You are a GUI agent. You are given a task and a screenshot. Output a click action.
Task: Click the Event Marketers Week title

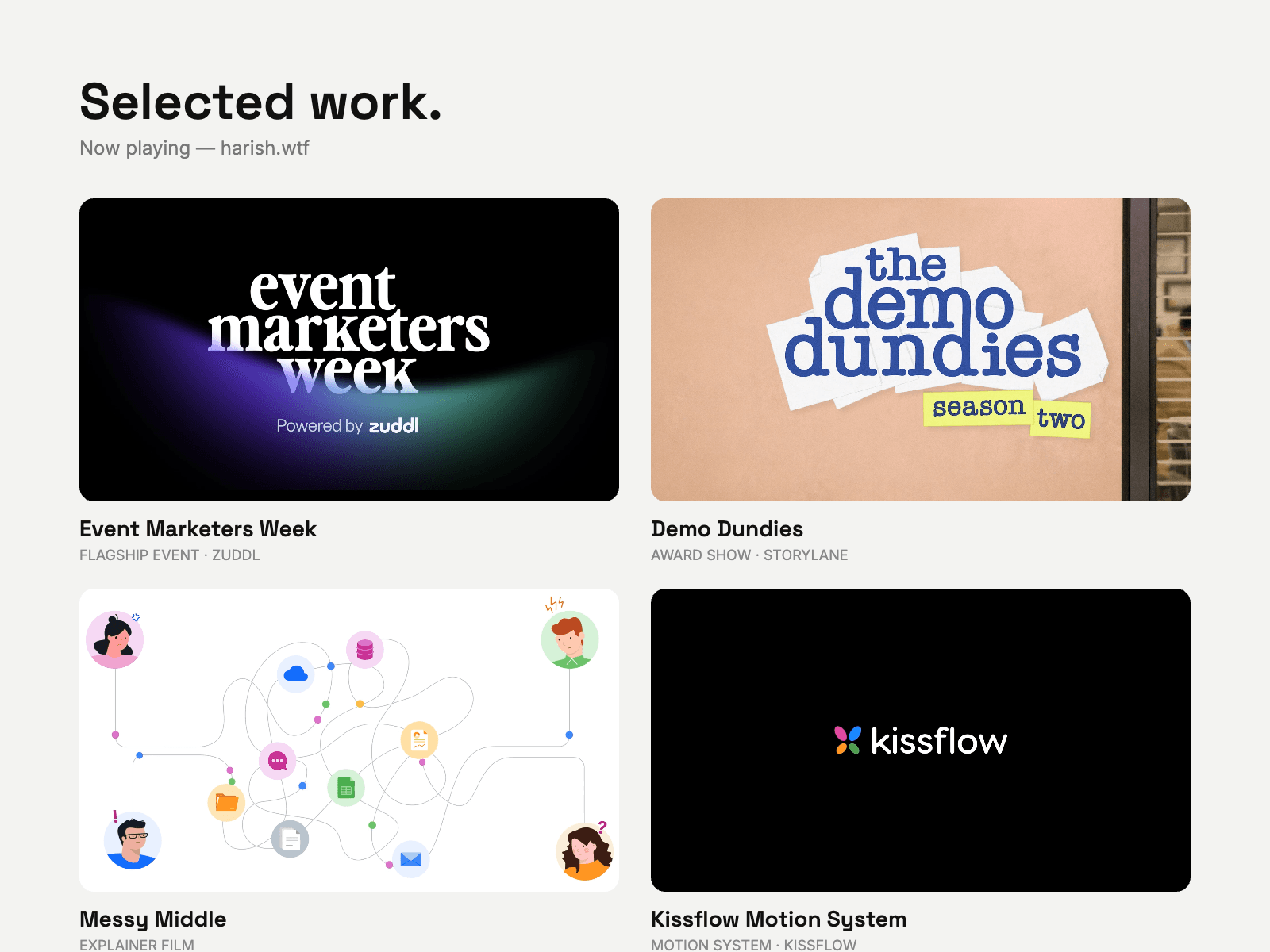(x=198, y=529)
